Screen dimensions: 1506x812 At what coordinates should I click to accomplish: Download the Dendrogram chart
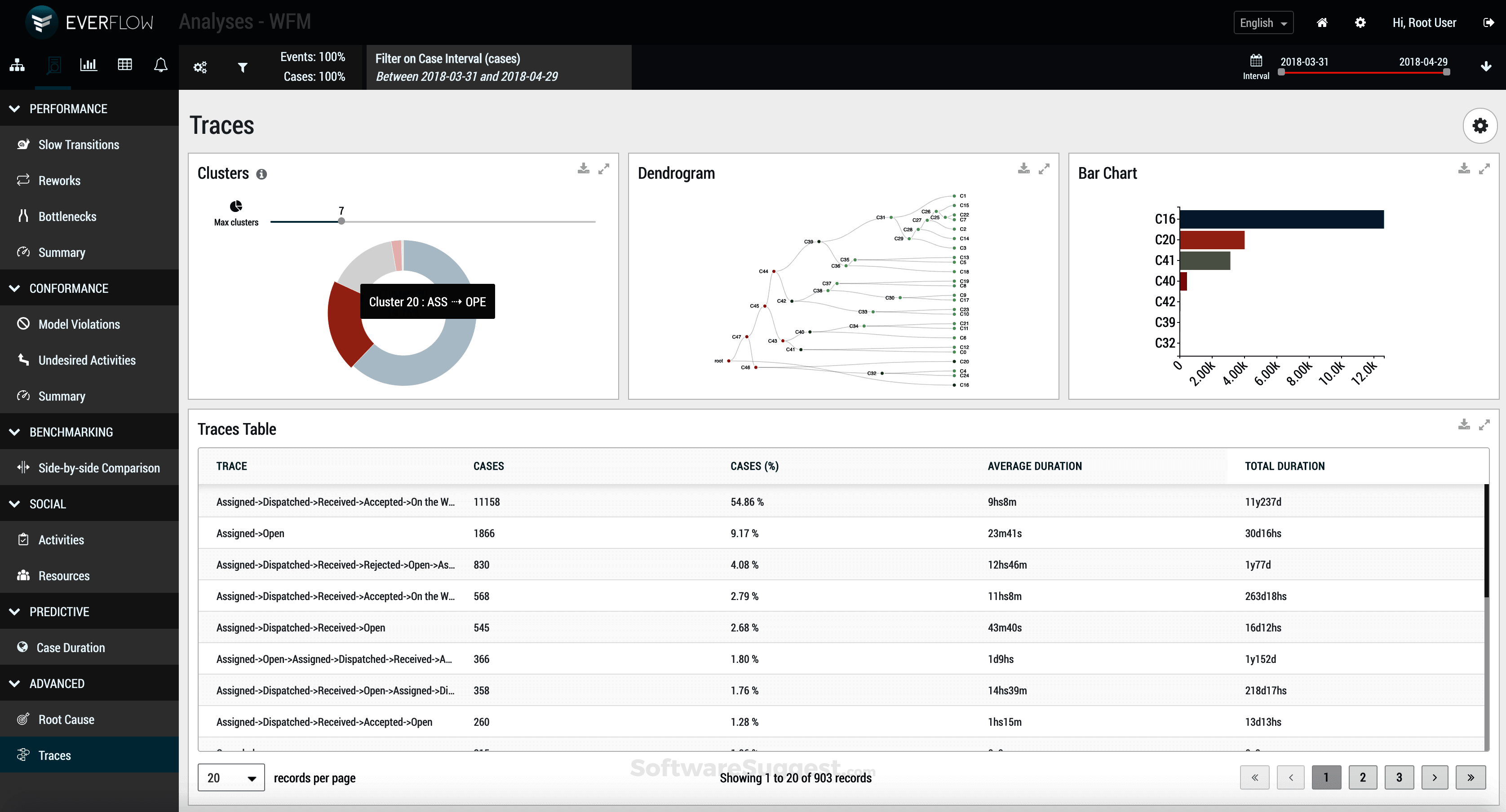coord(1023,168)
